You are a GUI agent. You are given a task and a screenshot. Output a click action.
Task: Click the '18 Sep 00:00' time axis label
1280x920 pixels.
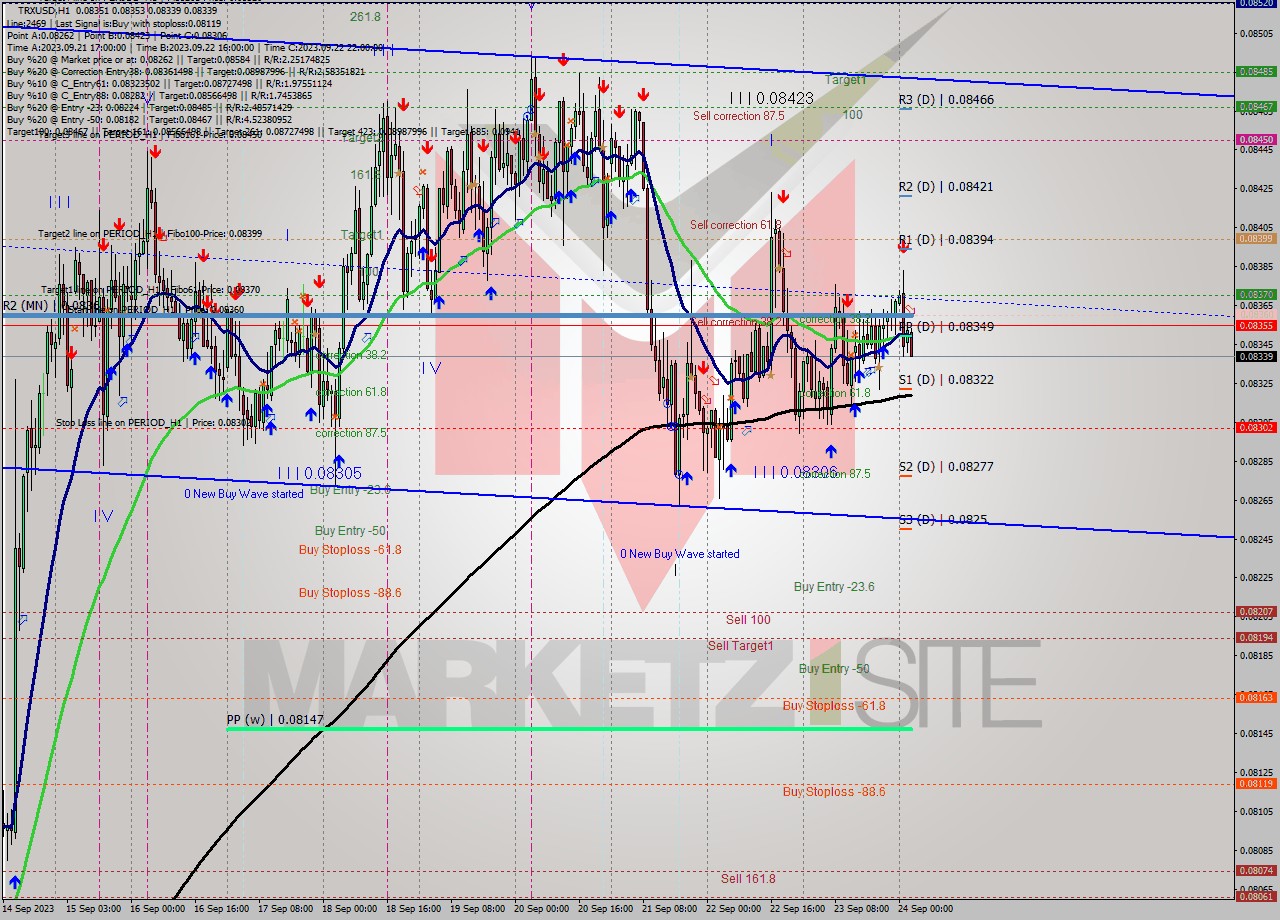(x=350, y=909)
